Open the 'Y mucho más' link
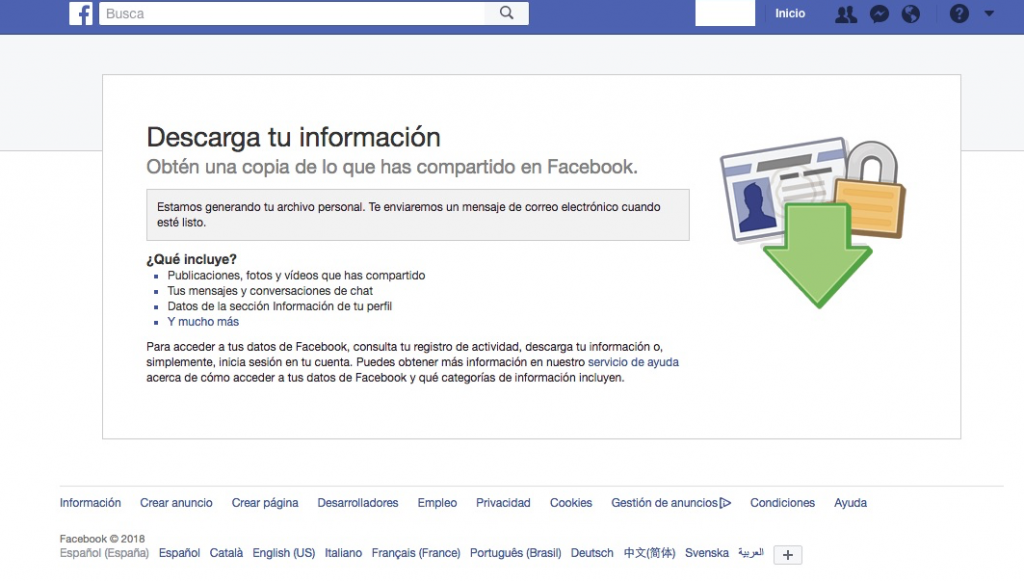1024x582 pixels. click(x=203, y=321)
